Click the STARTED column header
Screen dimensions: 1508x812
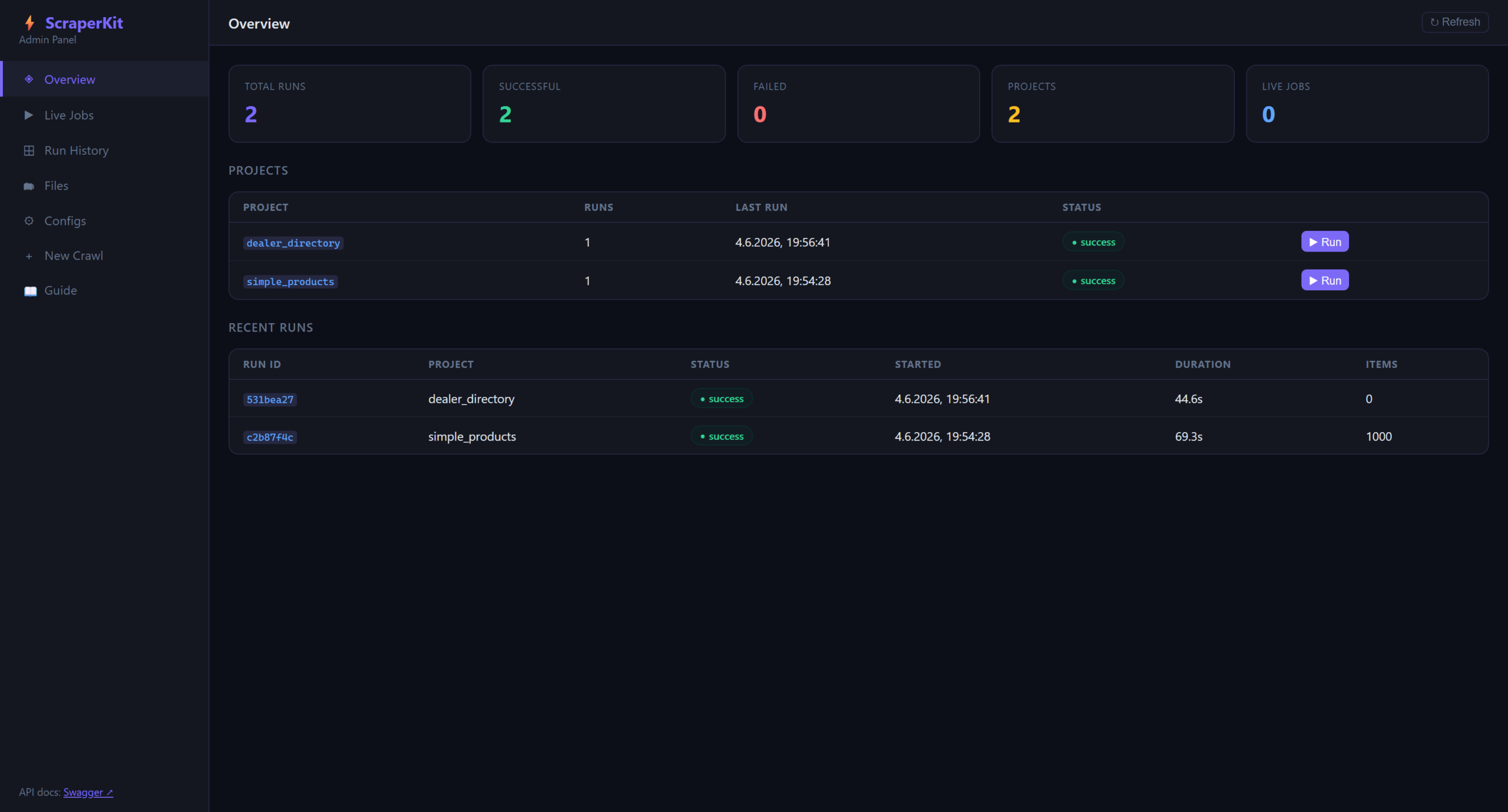[x=918, y=364]
